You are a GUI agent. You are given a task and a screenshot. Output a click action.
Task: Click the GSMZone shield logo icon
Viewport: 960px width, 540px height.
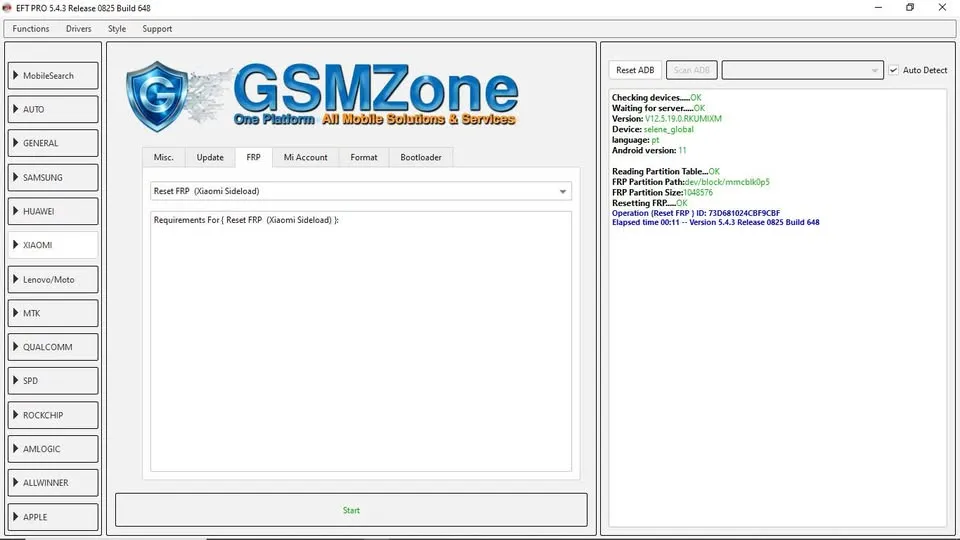click(x=160, y=96)
